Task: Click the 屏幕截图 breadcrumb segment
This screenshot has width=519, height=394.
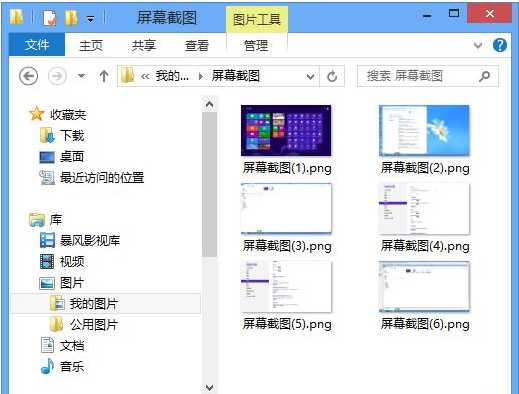Action: pos(236,76)
